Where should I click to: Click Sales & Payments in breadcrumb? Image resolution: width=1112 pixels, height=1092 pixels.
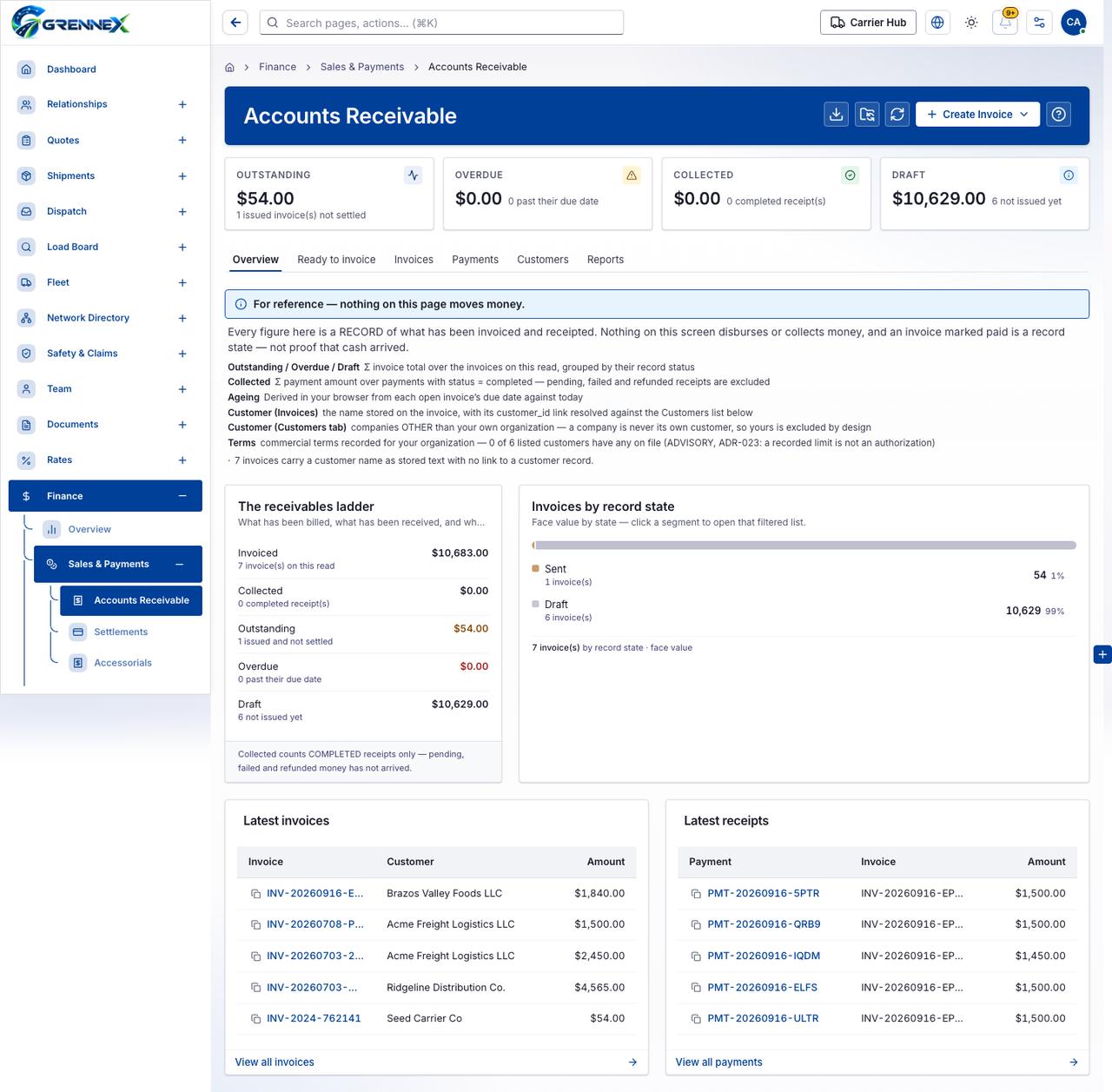point(362,67)
